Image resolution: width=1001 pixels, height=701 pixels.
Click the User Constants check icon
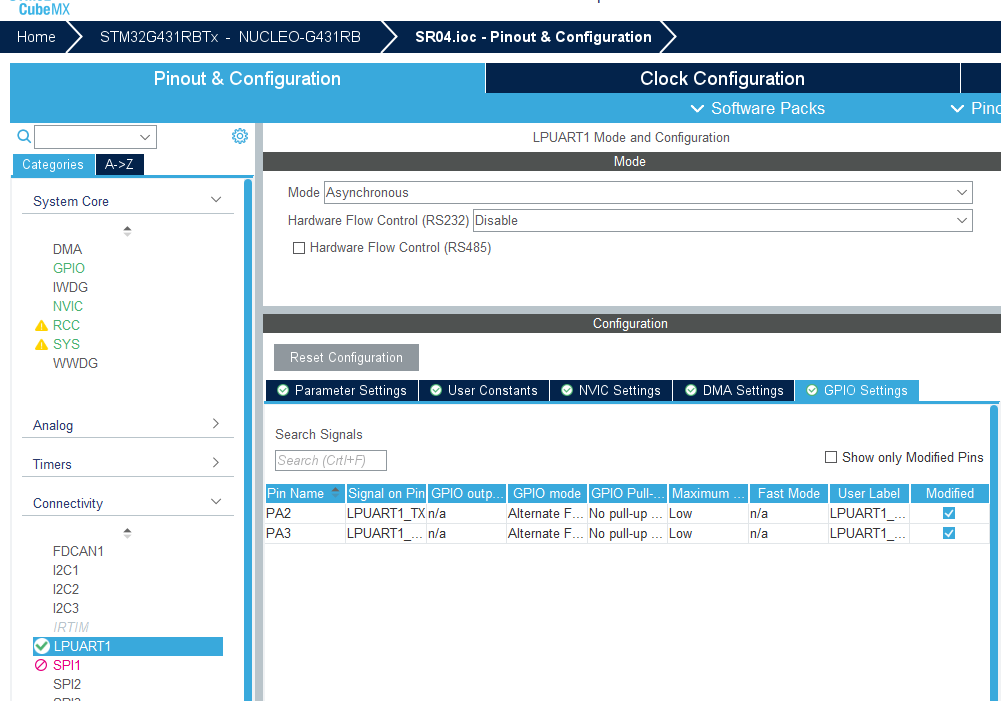click(436, 390)
